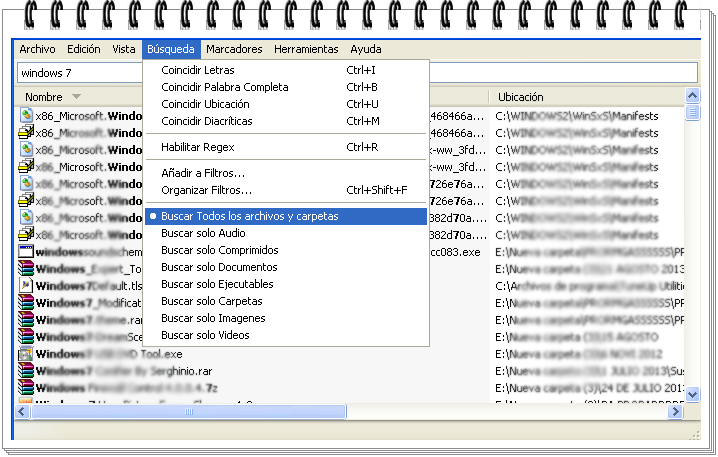Image resolution: width=718 pixels, height=457 pixels.
Task: Open Organizar Filtros… entry
Action: coord(286,190)
